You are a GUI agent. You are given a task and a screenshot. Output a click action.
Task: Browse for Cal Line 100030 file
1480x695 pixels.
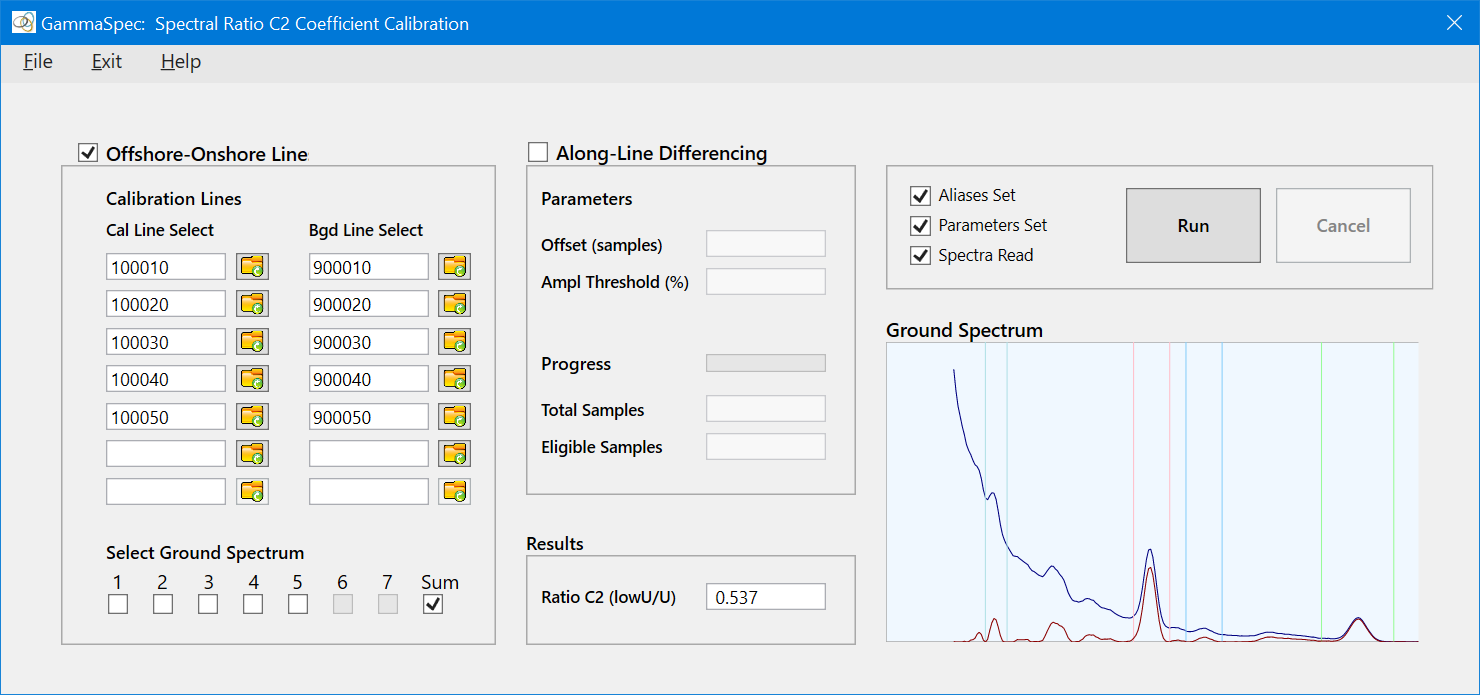[x=252, y=342]
